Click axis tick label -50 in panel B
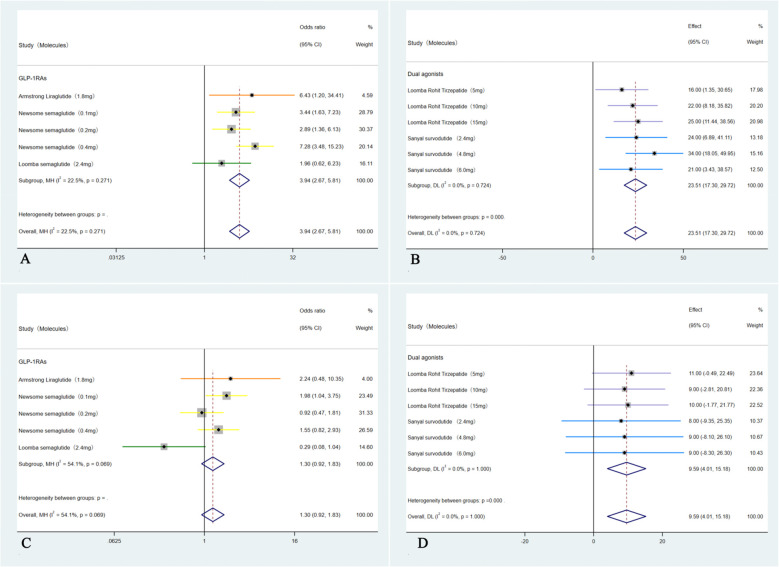 [x=502, y=258]
